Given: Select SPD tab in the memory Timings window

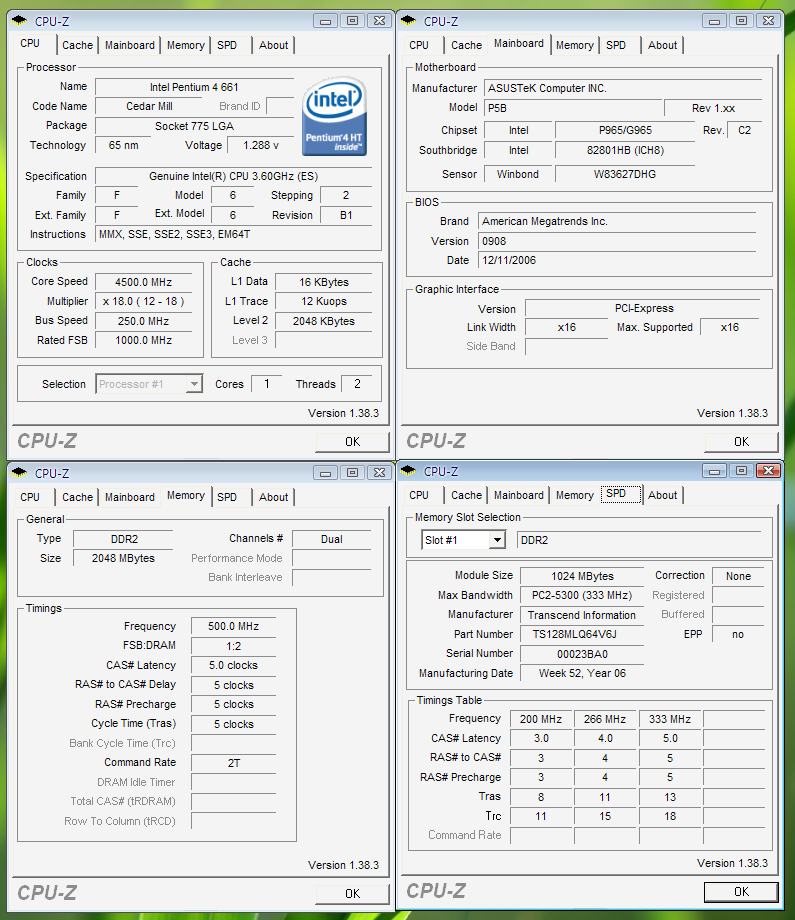Looking at the screenshot, I should (x=227, y=497).
